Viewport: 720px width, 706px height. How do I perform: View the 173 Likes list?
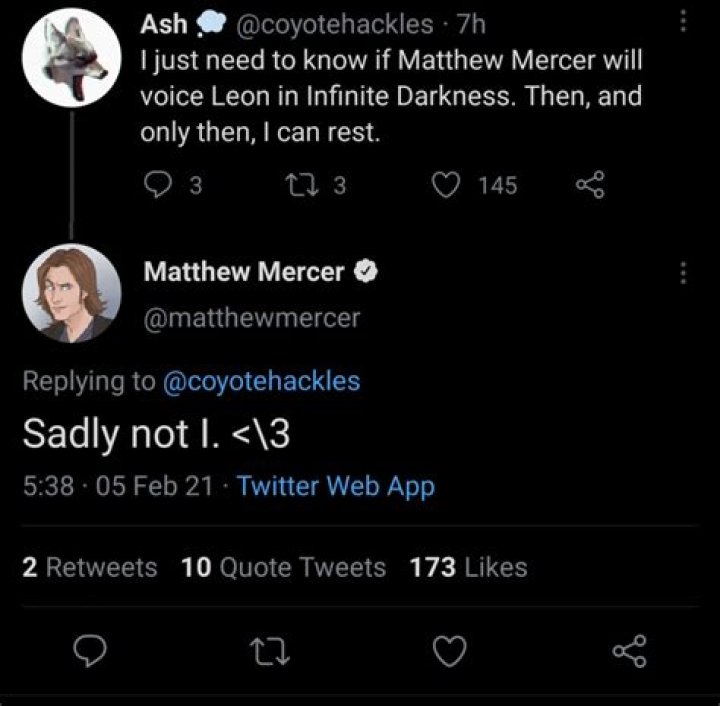(x=468, y=568)
